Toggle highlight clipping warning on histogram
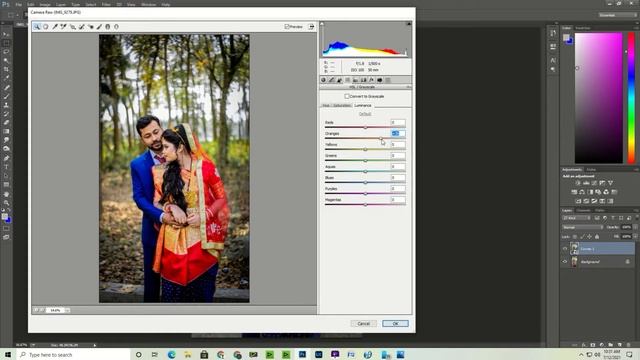 click(x=409, y=24)
